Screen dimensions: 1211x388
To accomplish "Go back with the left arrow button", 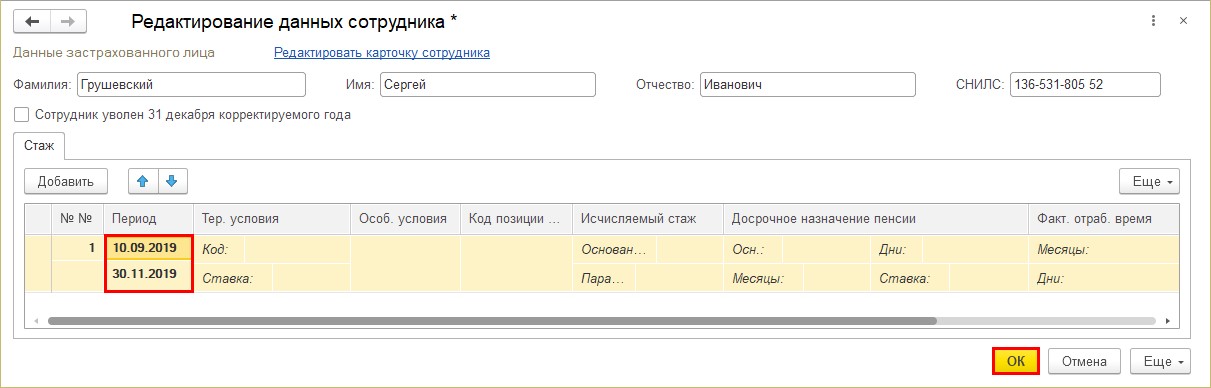I will tap(32, 21).
